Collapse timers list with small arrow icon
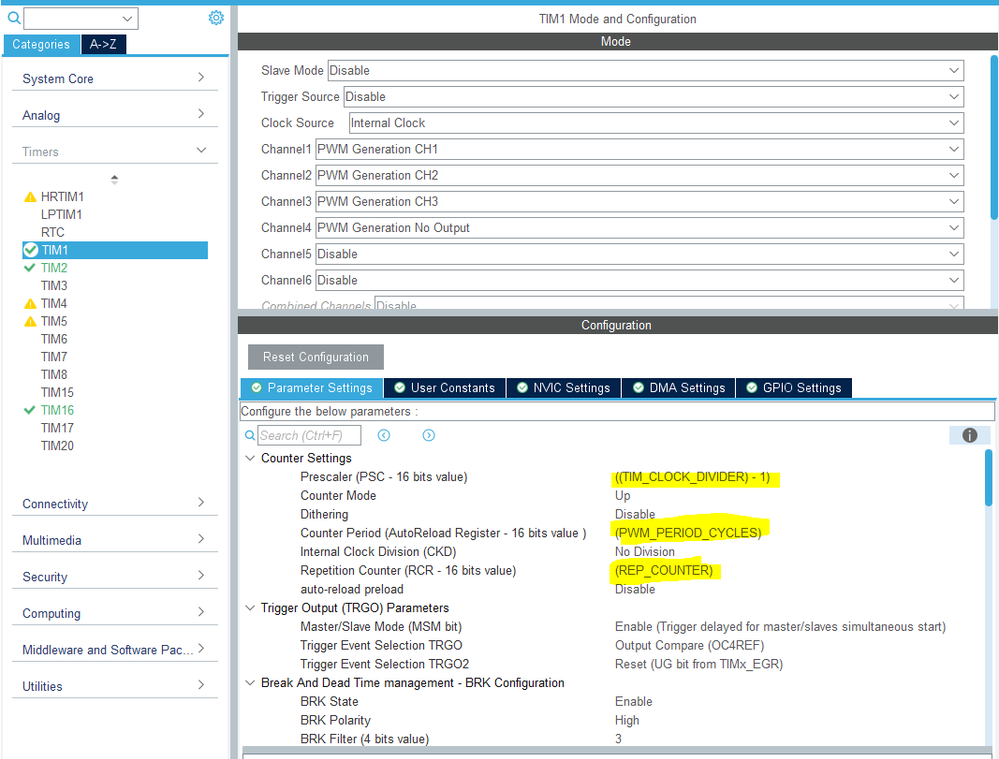 (115, 180)
